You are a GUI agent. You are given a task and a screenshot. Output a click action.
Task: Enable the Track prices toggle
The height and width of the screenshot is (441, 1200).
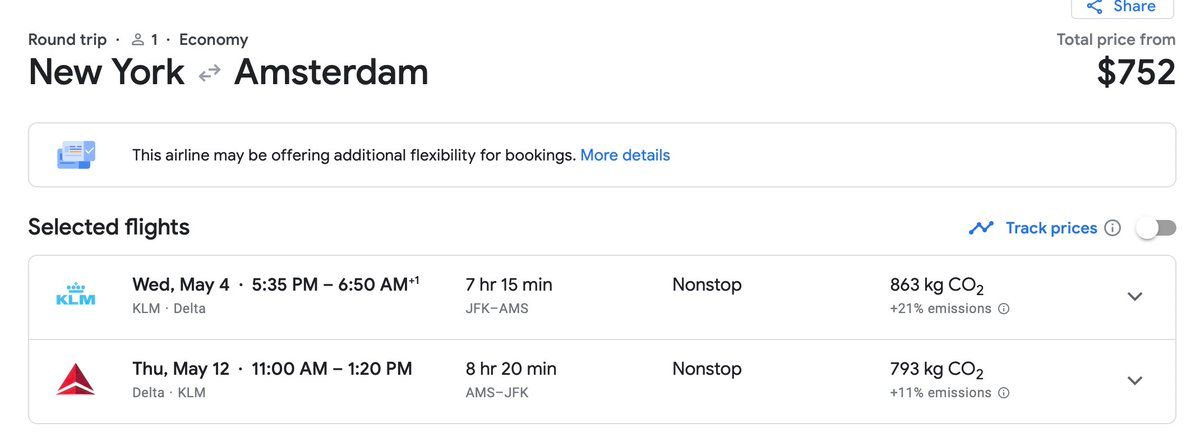coord(1156,228)
